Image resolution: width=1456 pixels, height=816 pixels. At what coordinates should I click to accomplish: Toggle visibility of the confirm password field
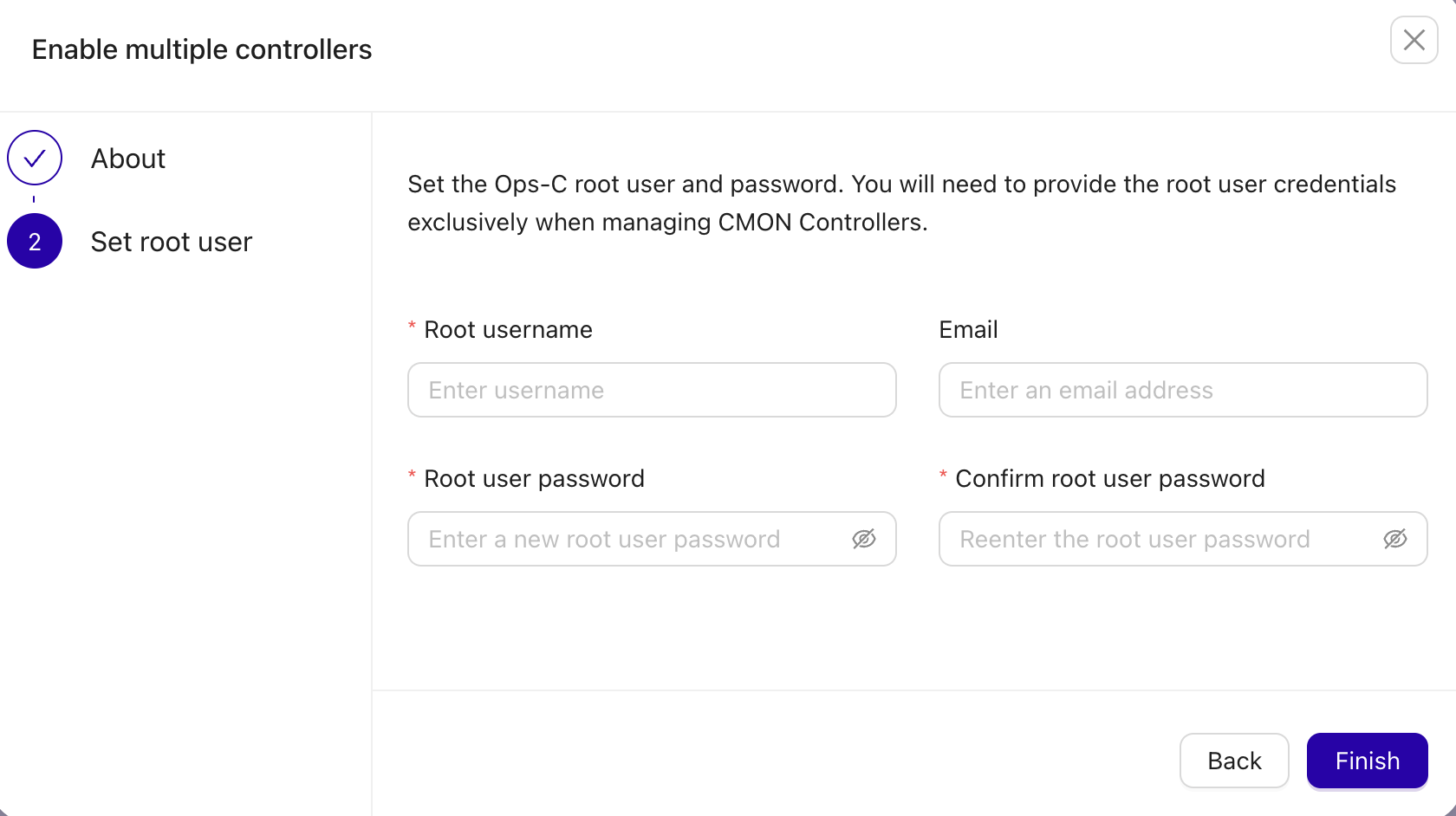click(x=1394, y=539)
